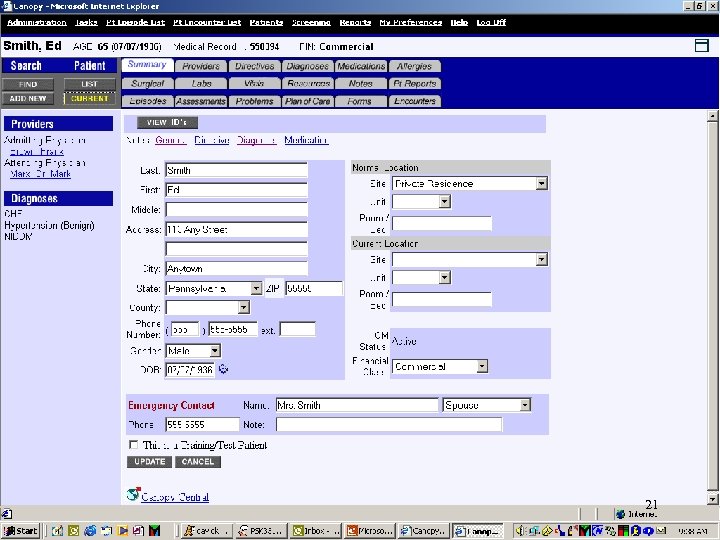Open the Gender dropdown showing Male
Viewport: 720px width, 540px height.
(214, 351)
